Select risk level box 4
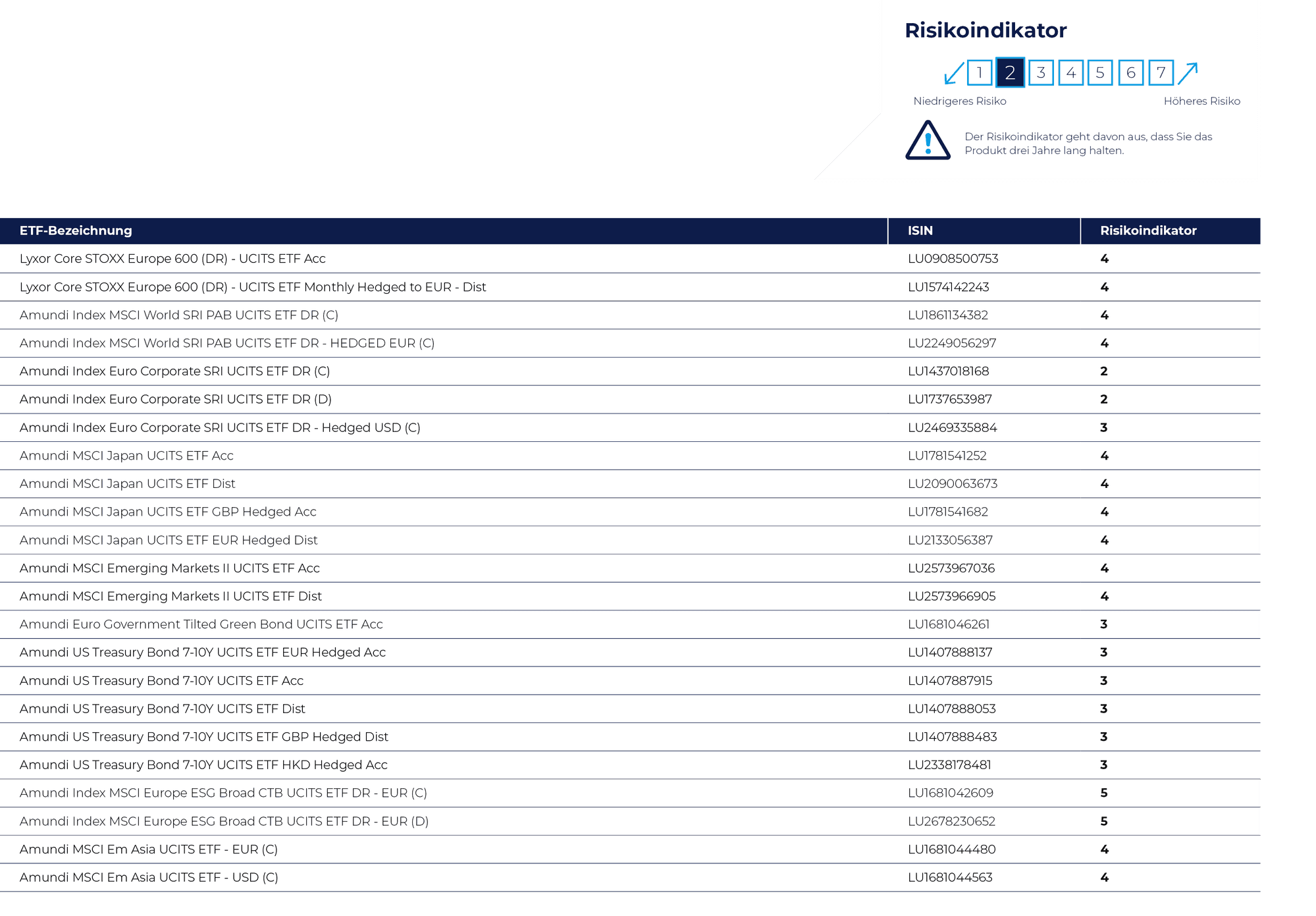 point(1071,73)
